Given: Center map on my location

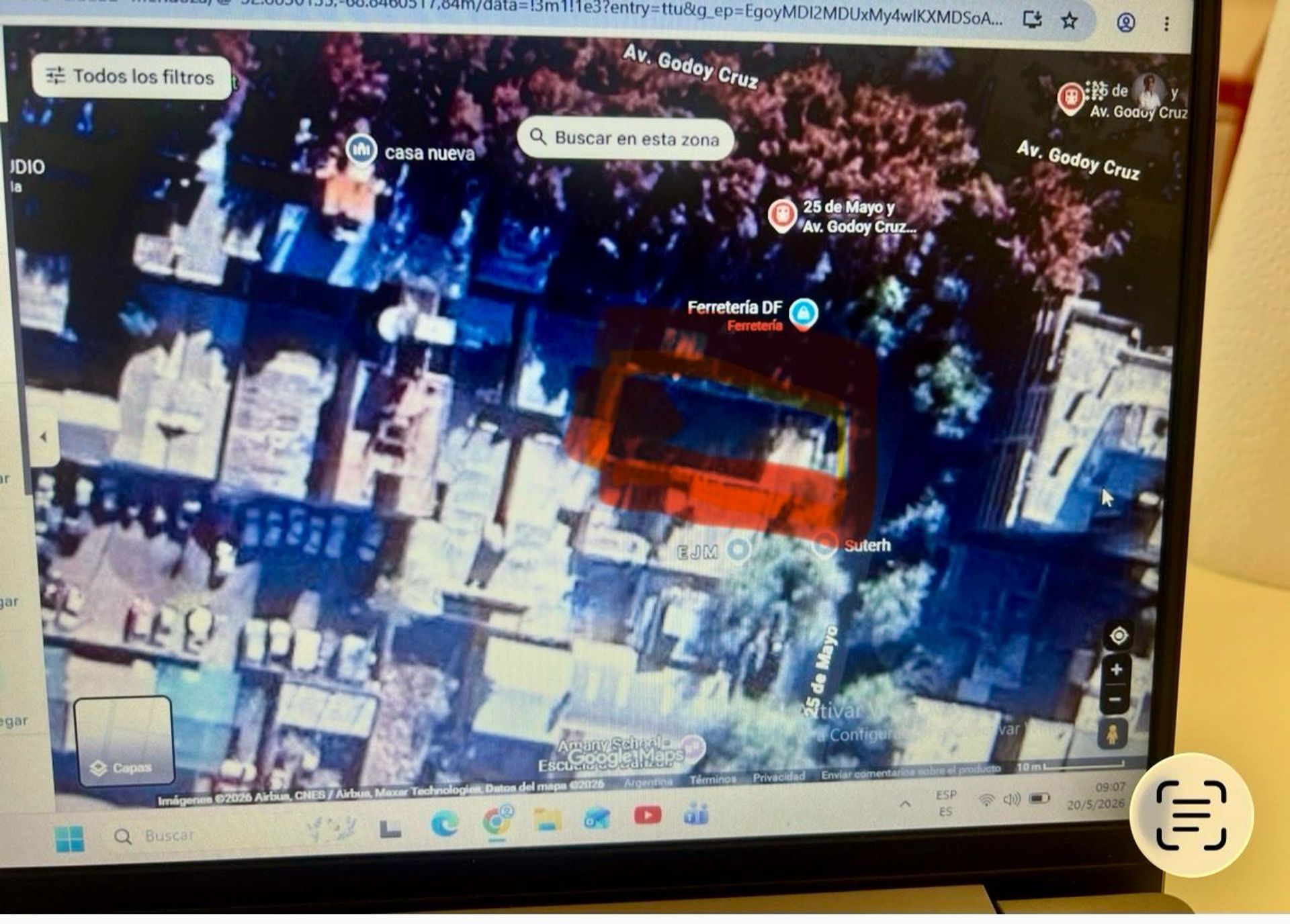Looking at the screenshot, I should (1119, 635).
